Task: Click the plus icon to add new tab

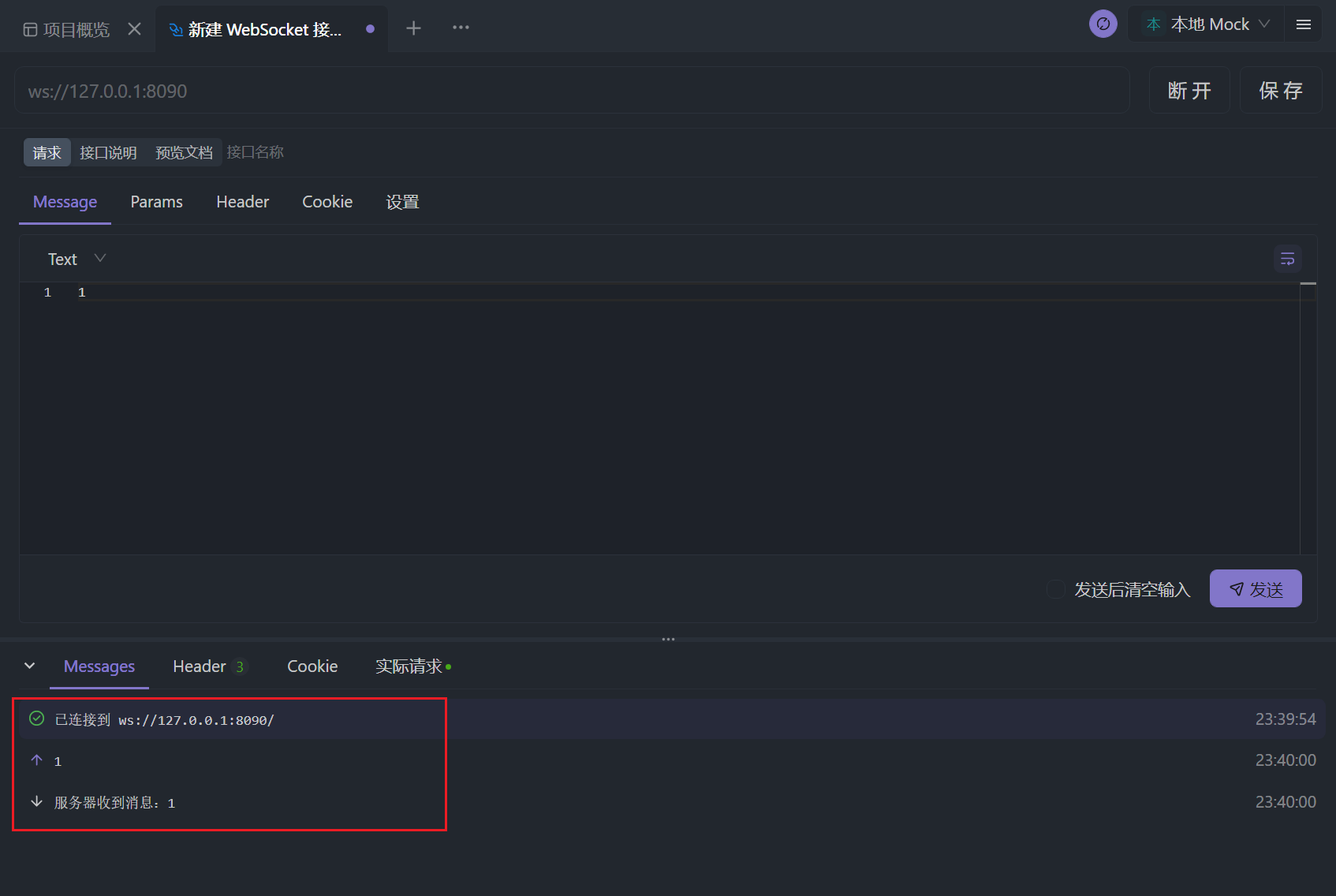Action: coord(413,28)
